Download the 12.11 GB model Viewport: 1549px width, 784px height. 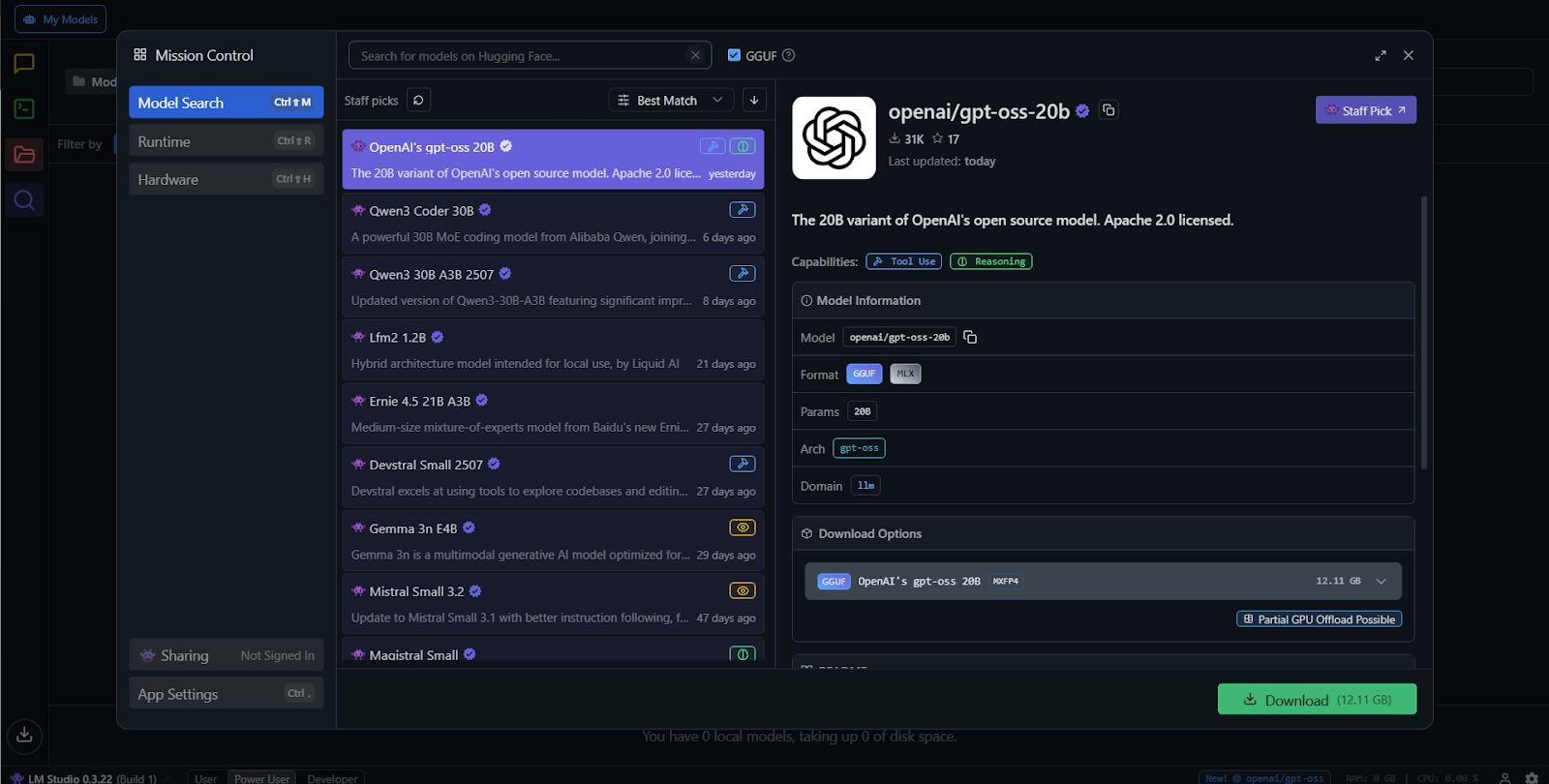pos(1317,700)
